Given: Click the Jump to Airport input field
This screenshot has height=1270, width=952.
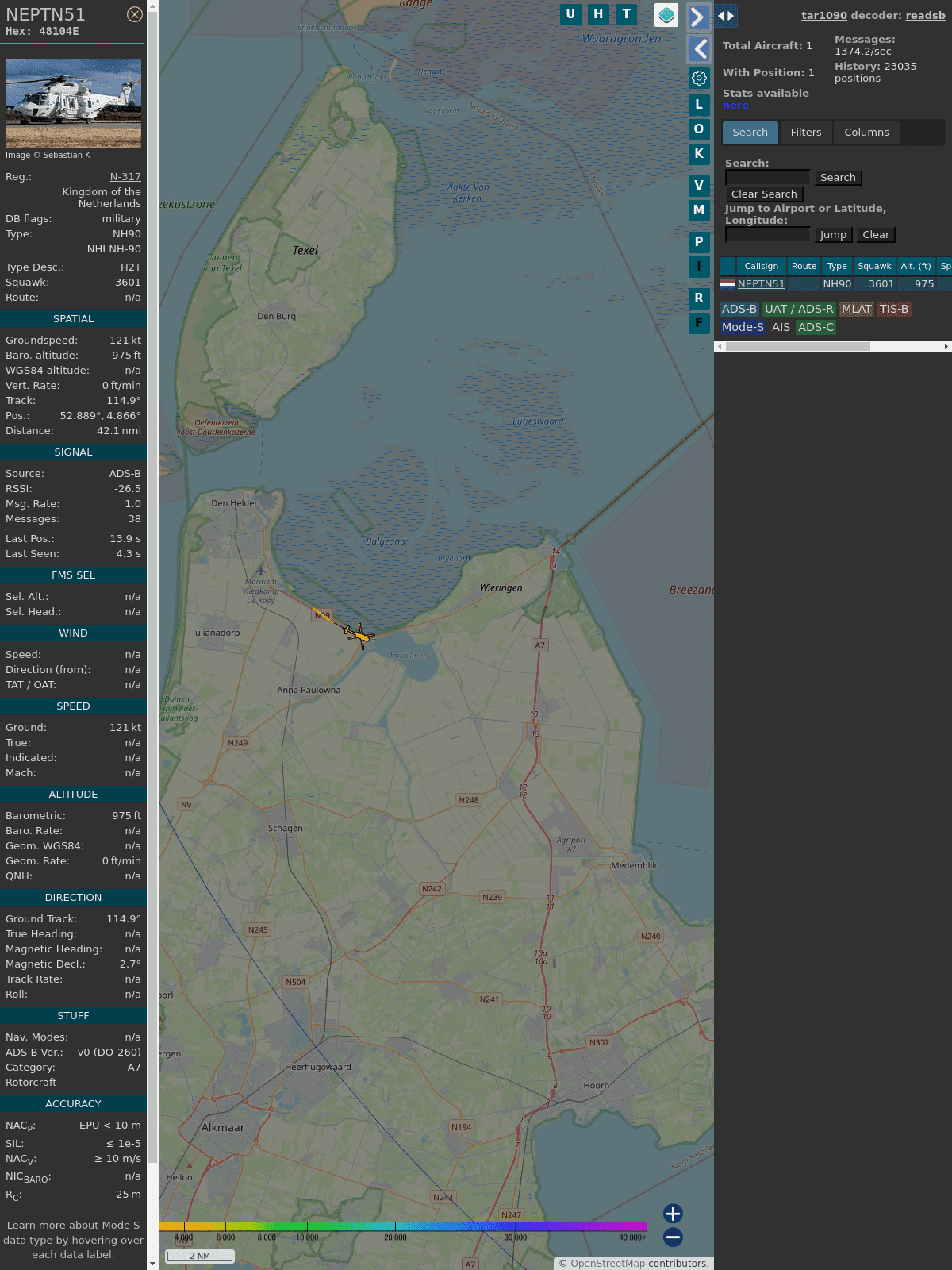Looking at the screenshot, I should tap(767, 234).
